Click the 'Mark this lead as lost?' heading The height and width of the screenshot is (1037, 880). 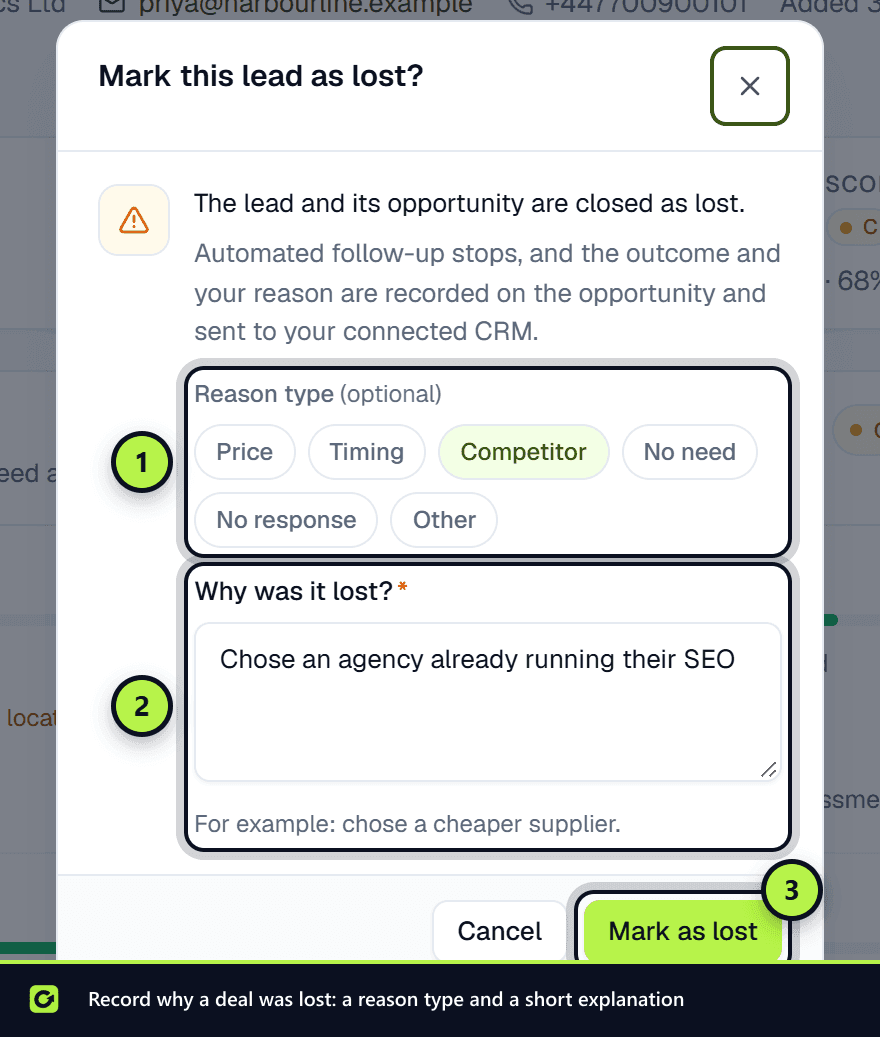pyautogui.click(x=261, y=76)
